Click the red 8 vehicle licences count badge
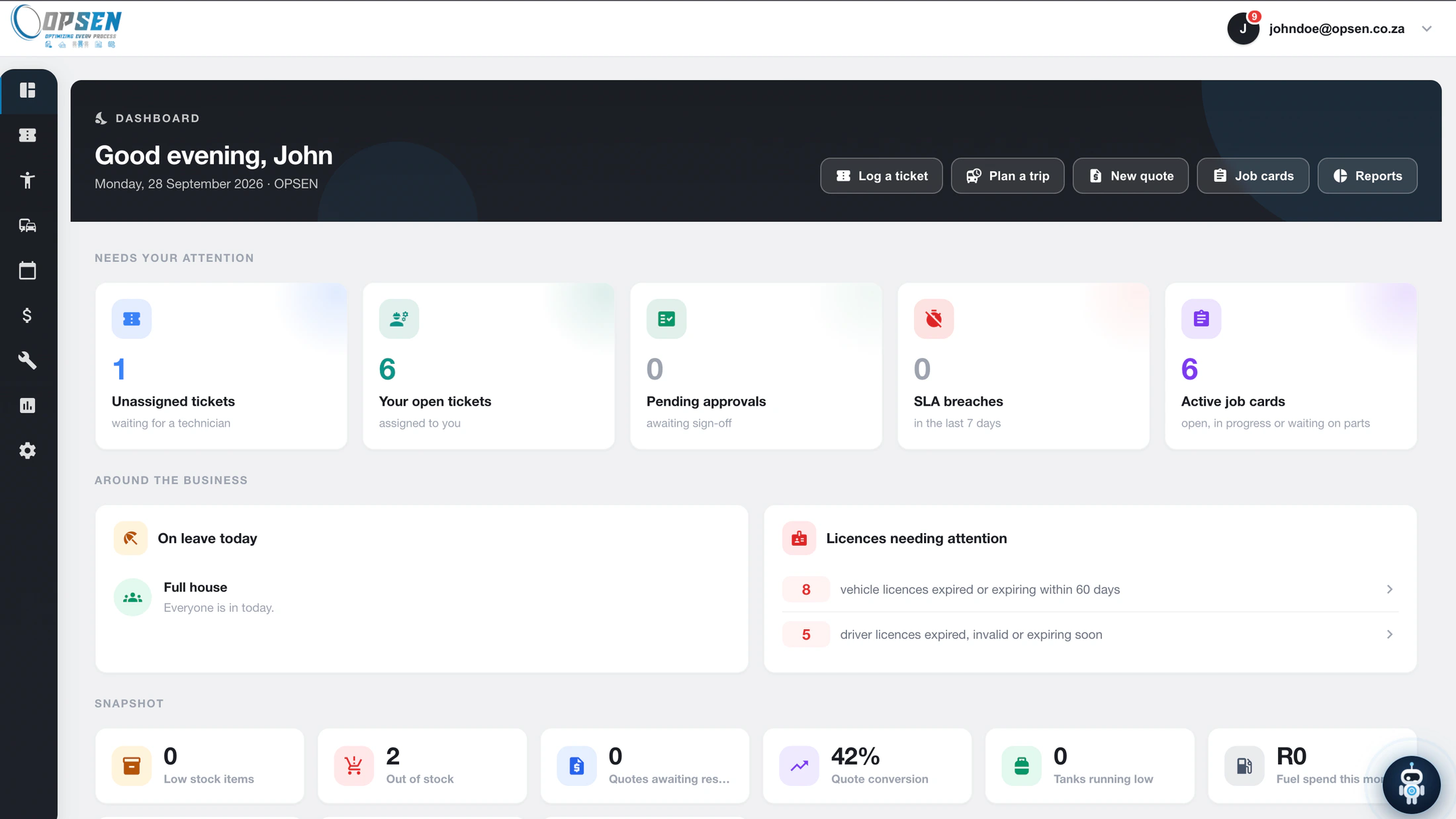 pos(806,589)
